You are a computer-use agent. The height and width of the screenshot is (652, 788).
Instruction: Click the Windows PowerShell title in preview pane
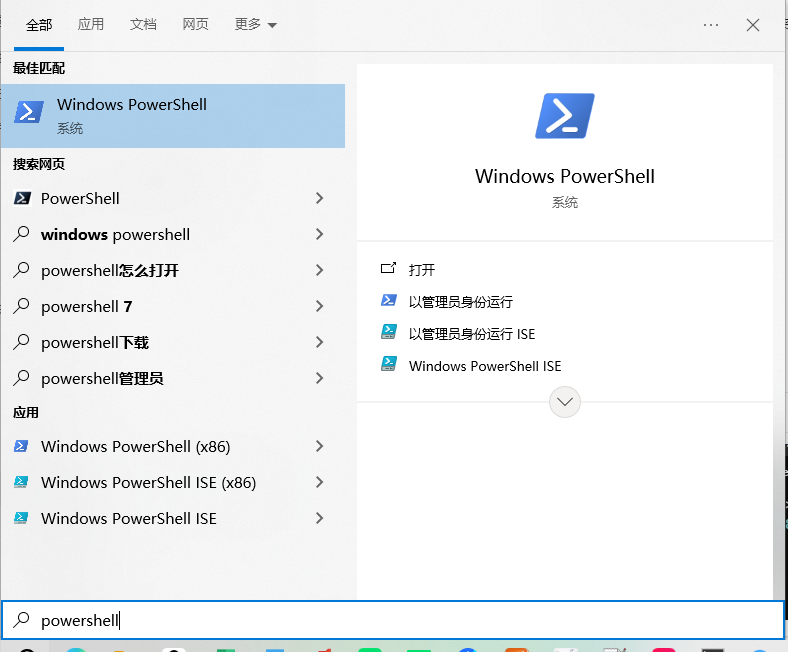564,176
